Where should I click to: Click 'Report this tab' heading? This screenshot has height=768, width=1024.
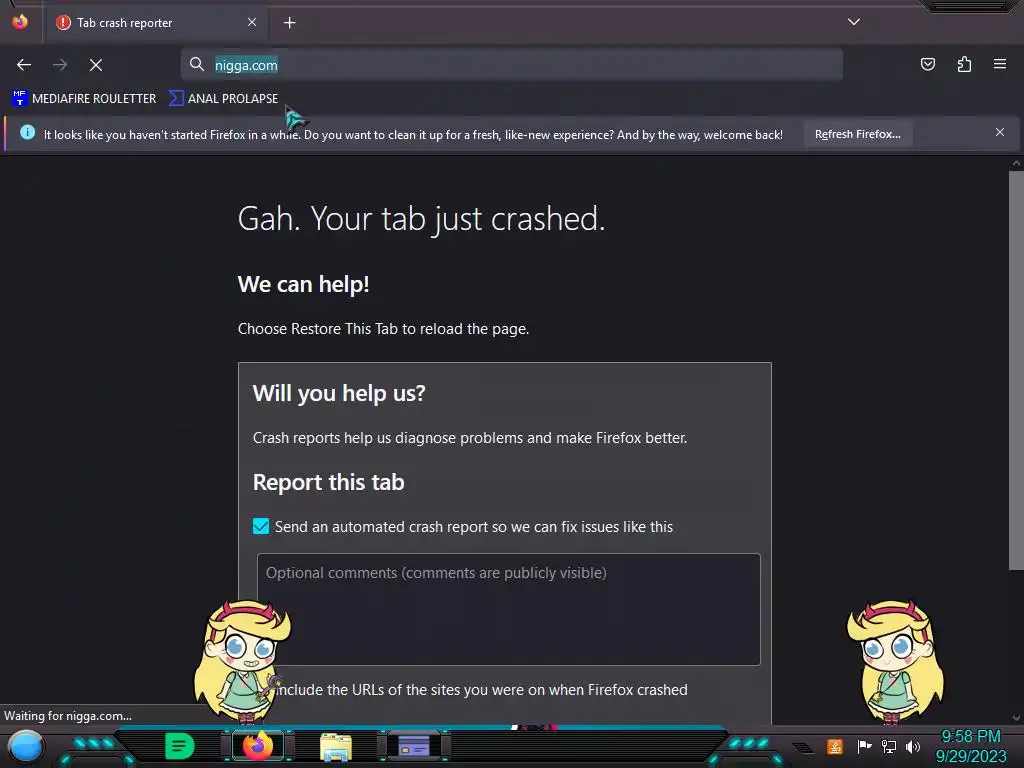pos(328,482)
